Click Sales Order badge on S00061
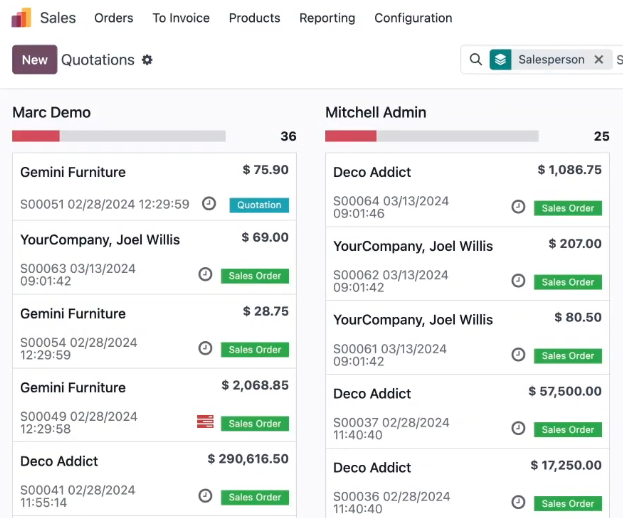 pos(568,356)
